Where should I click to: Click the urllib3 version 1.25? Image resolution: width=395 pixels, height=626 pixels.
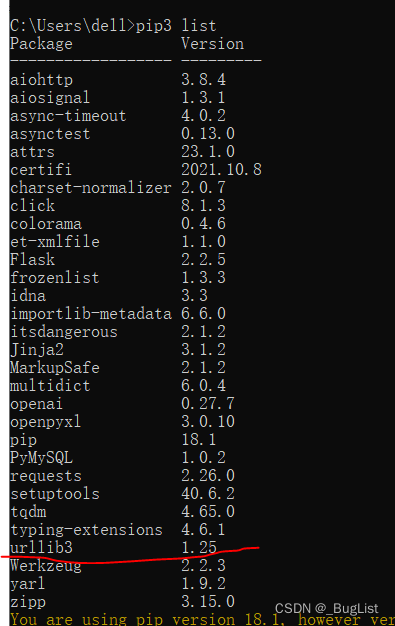[199, 547]
